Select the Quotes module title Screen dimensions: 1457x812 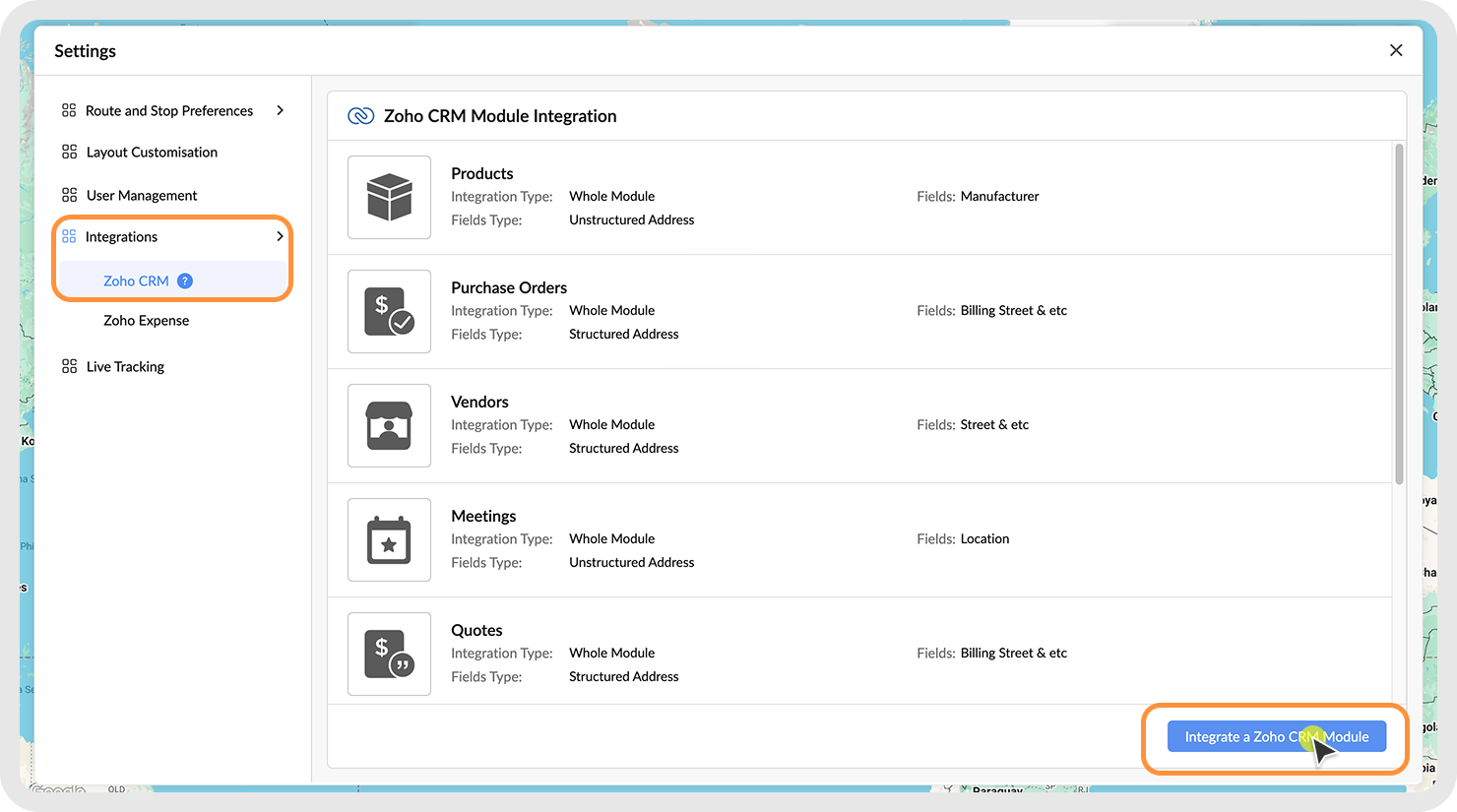(x=476, y=630)
